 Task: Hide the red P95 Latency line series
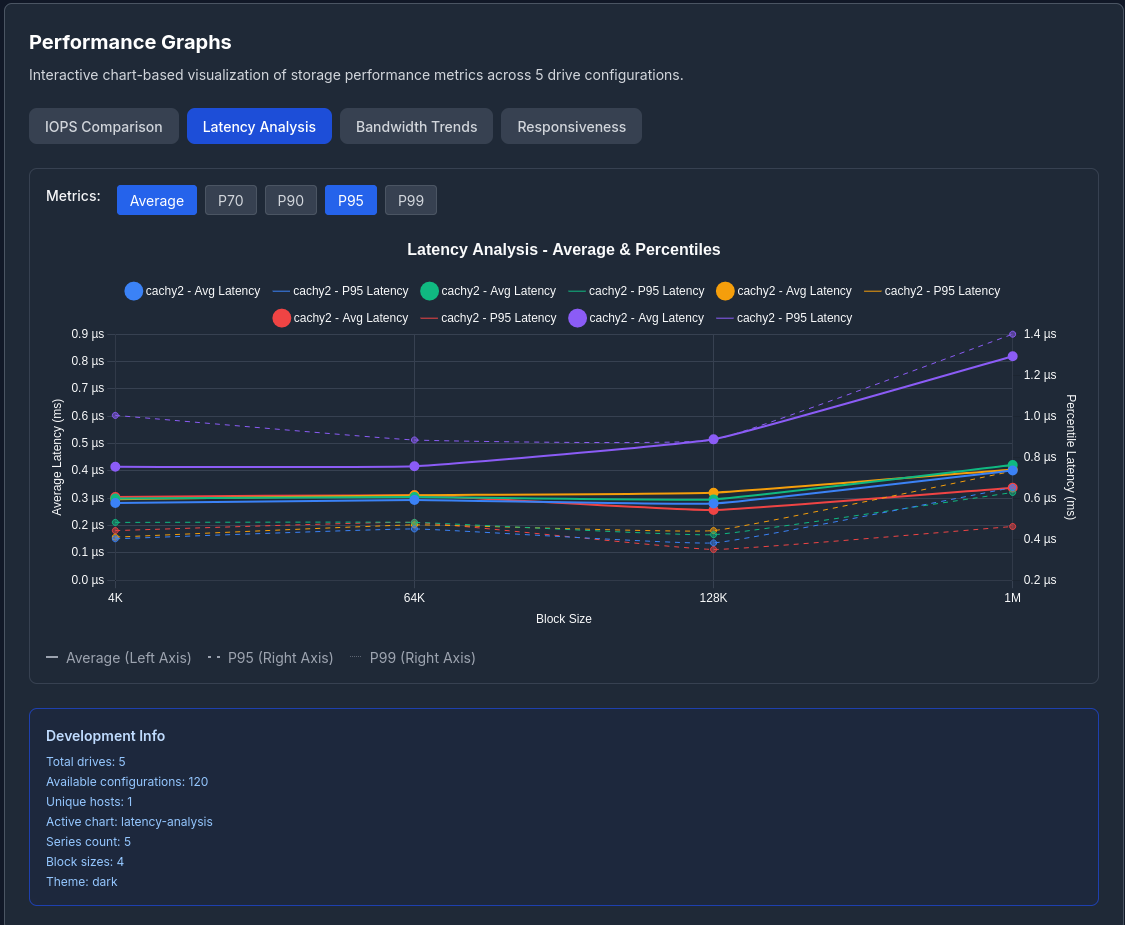tap(430, 318)
